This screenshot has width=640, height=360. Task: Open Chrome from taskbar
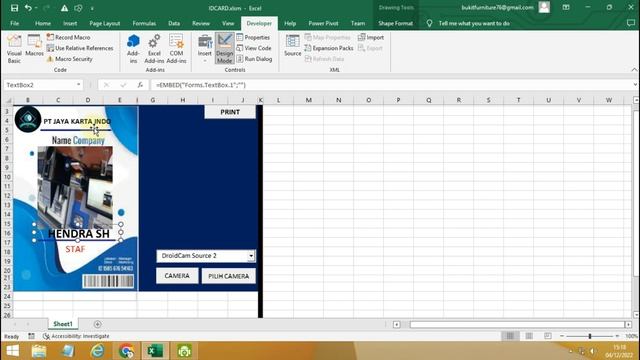pyautogui.click(x=126, y=351)
